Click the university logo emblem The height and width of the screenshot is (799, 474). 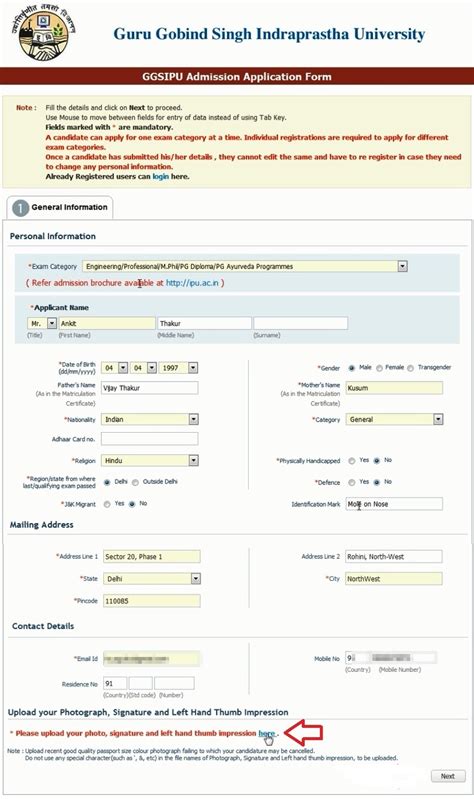(x=43, y=32)
